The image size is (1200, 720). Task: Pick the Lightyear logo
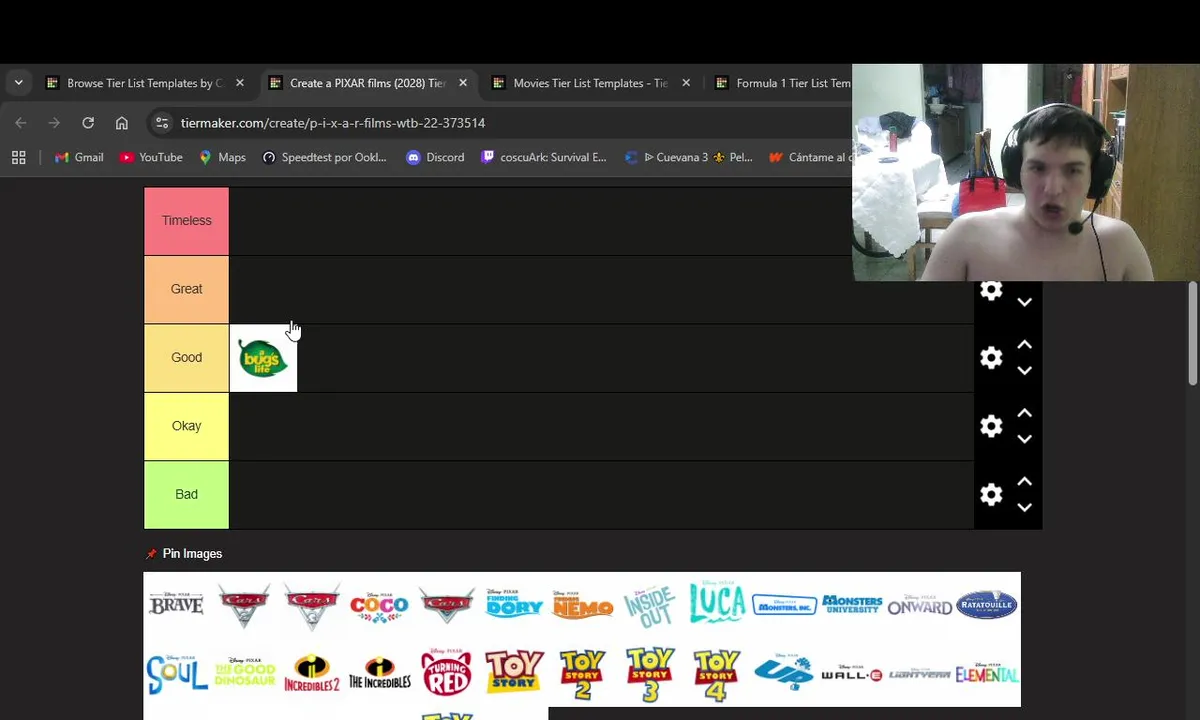pos(920,675)
